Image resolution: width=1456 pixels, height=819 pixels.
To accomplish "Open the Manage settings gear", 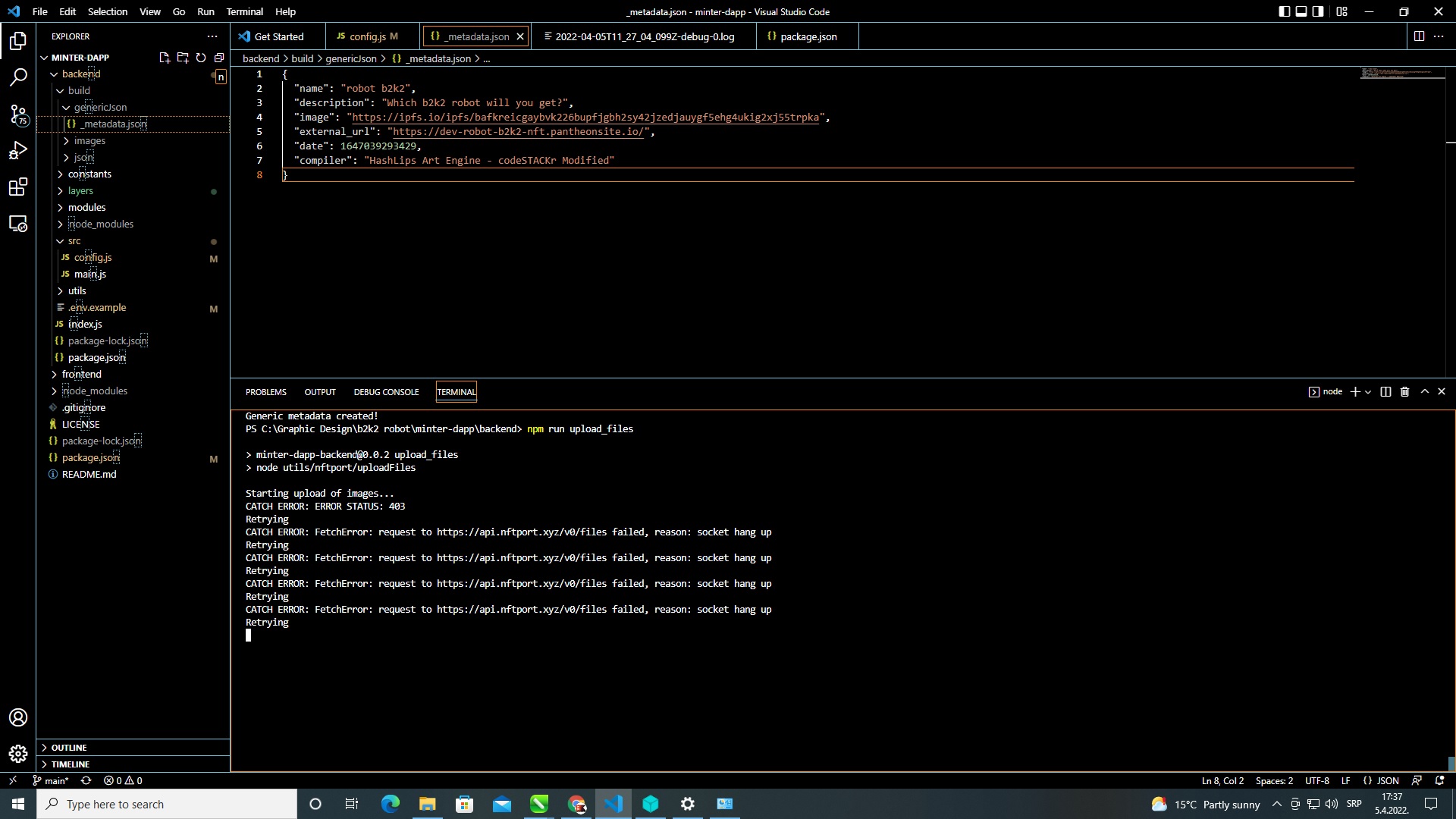I will point(18,754).
